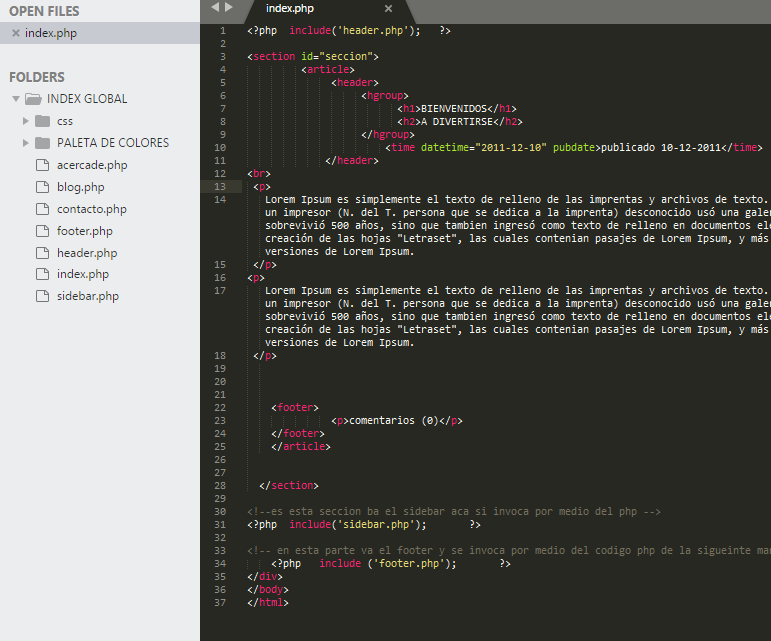Screen dimensions: 771x641
Task: Open blog.php from the sidebar
Action: [x=81, y=187]
